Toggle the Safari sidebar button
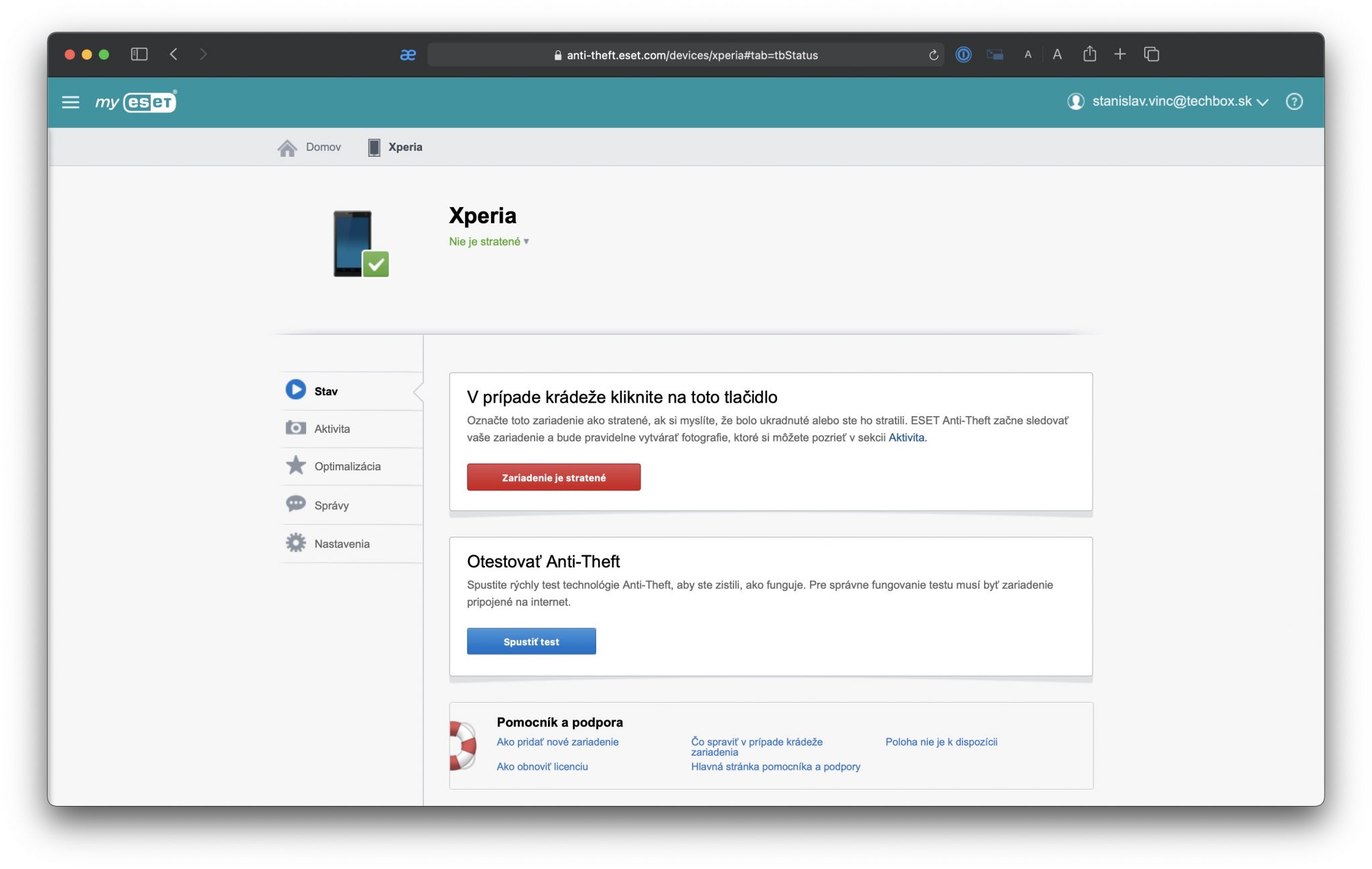The height and width of the screenshot is (869, 1372). click(139, 54)
